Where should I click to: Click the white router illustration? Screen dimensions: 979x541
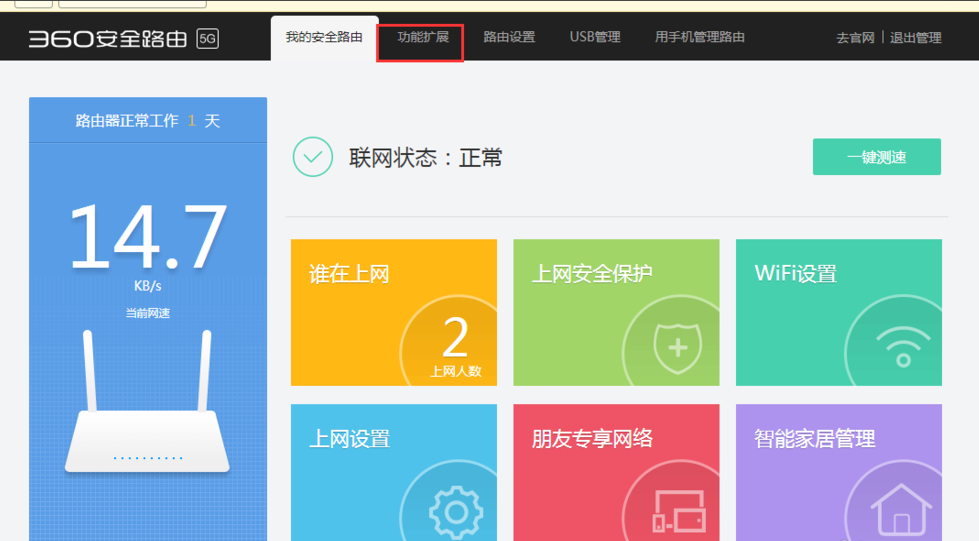pyautogui.click(x=147, y=401)
